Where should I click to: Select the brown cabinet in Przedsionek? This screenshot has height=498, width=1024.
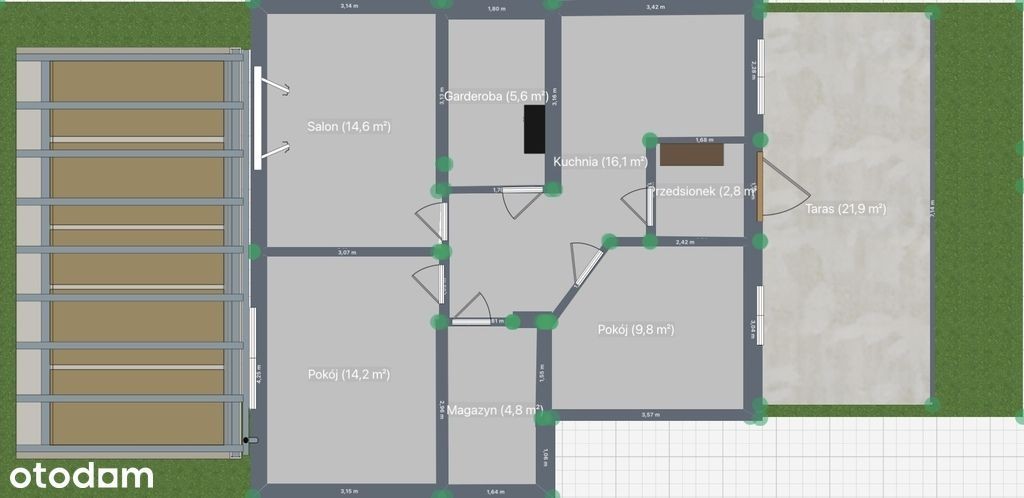[685, 154]
